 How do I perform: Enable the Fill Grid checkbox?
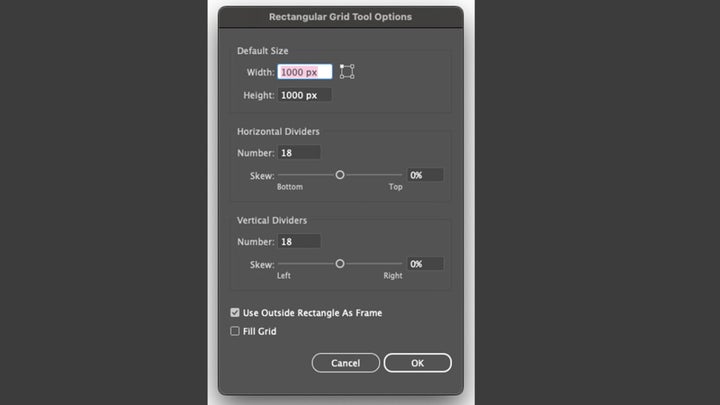pyautogui.click(x=235, y=331)
